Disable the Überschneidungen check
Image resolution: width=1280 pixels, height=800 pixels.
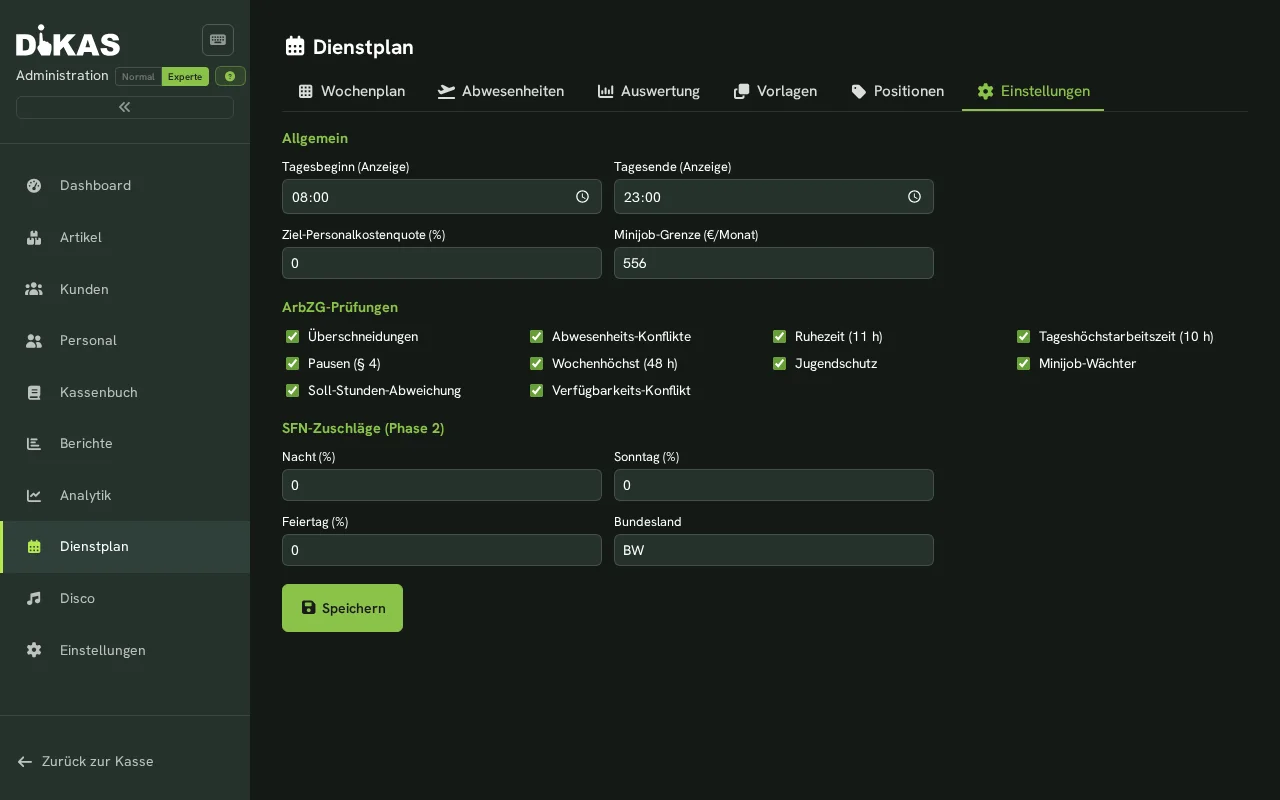pos(293,336)
